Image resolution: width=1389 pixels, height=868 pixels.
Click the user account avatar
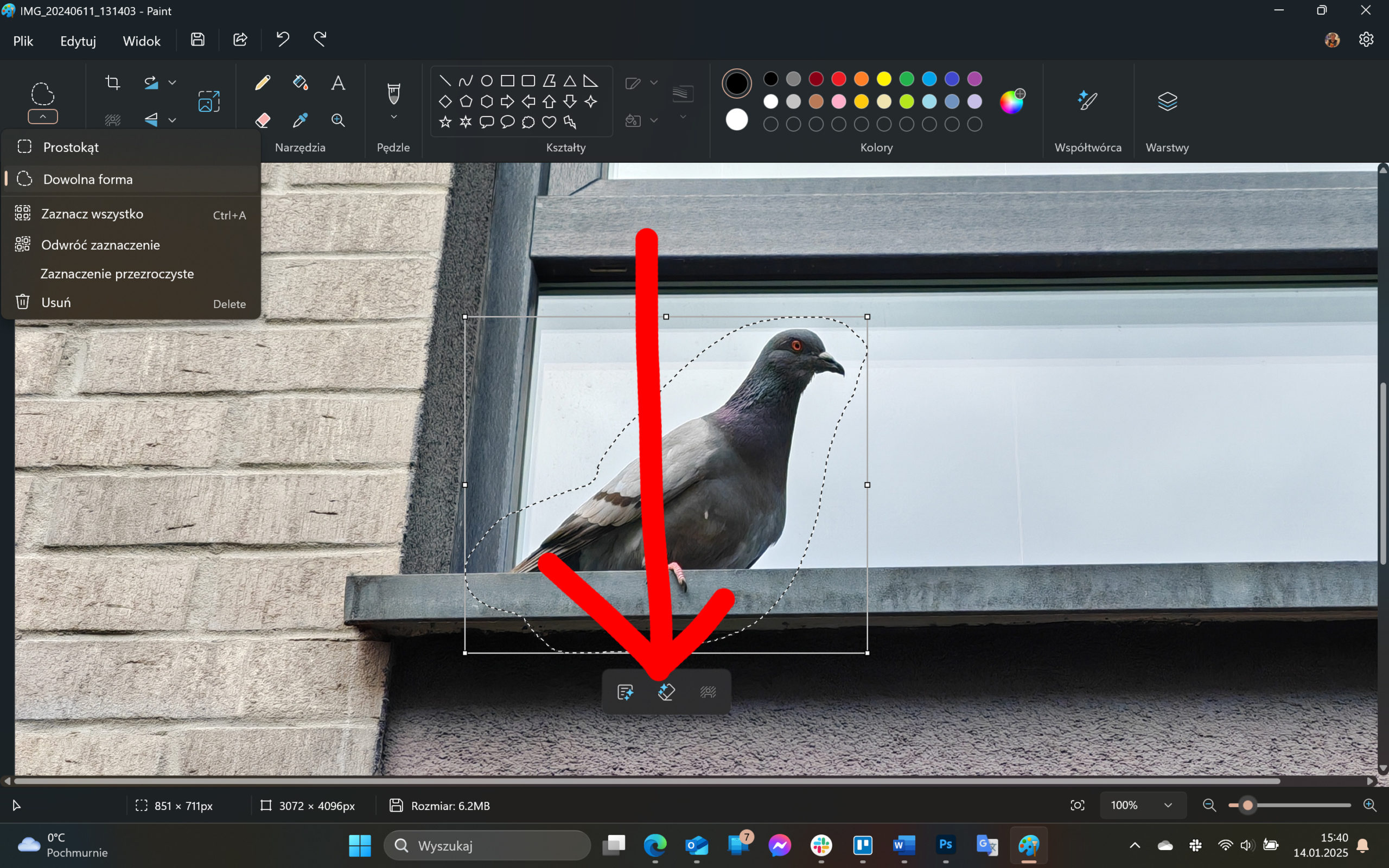point(1332,40)
